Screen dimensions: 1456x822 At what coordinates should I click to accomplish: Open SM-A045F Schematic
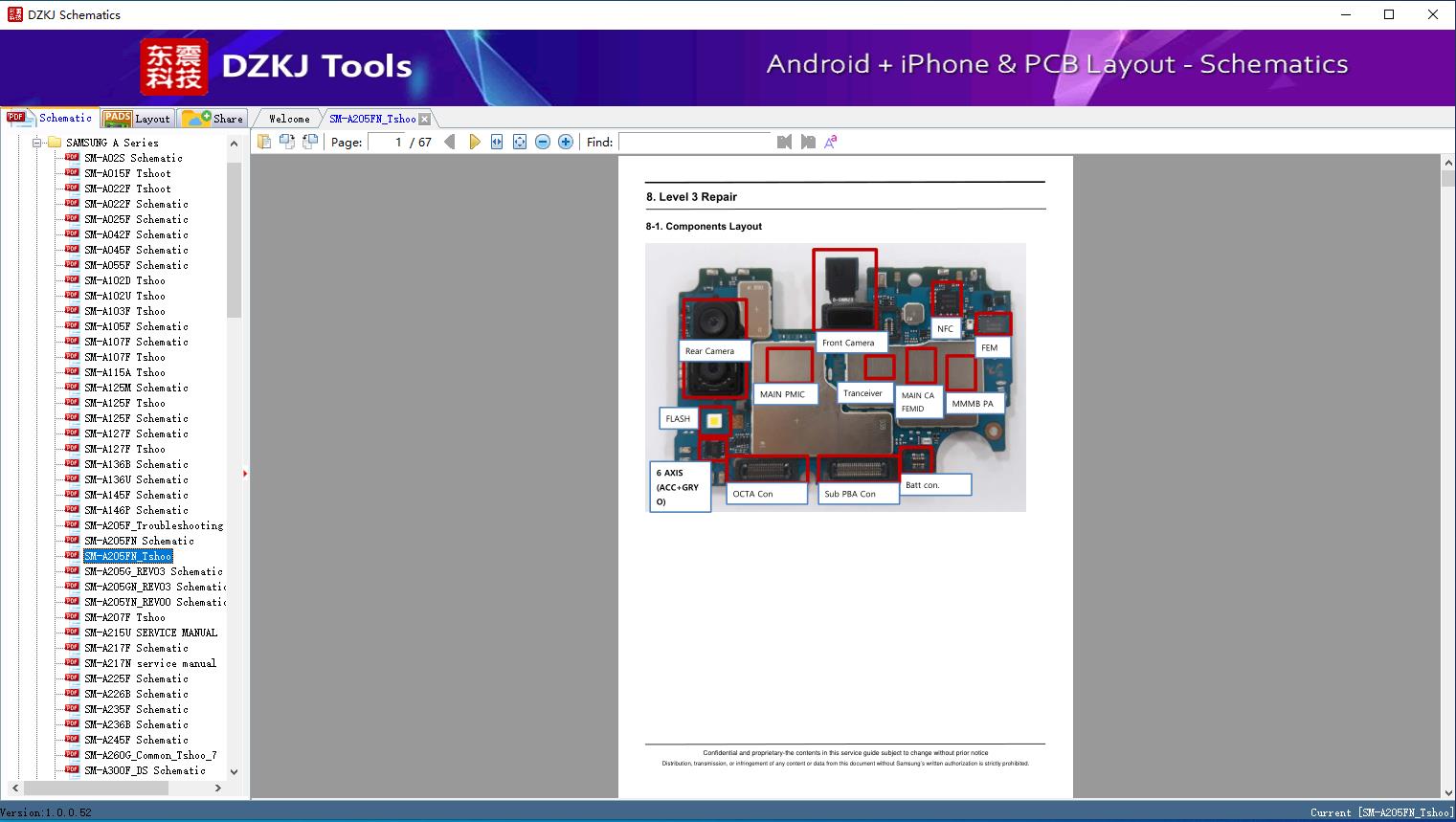pos(136,250)
